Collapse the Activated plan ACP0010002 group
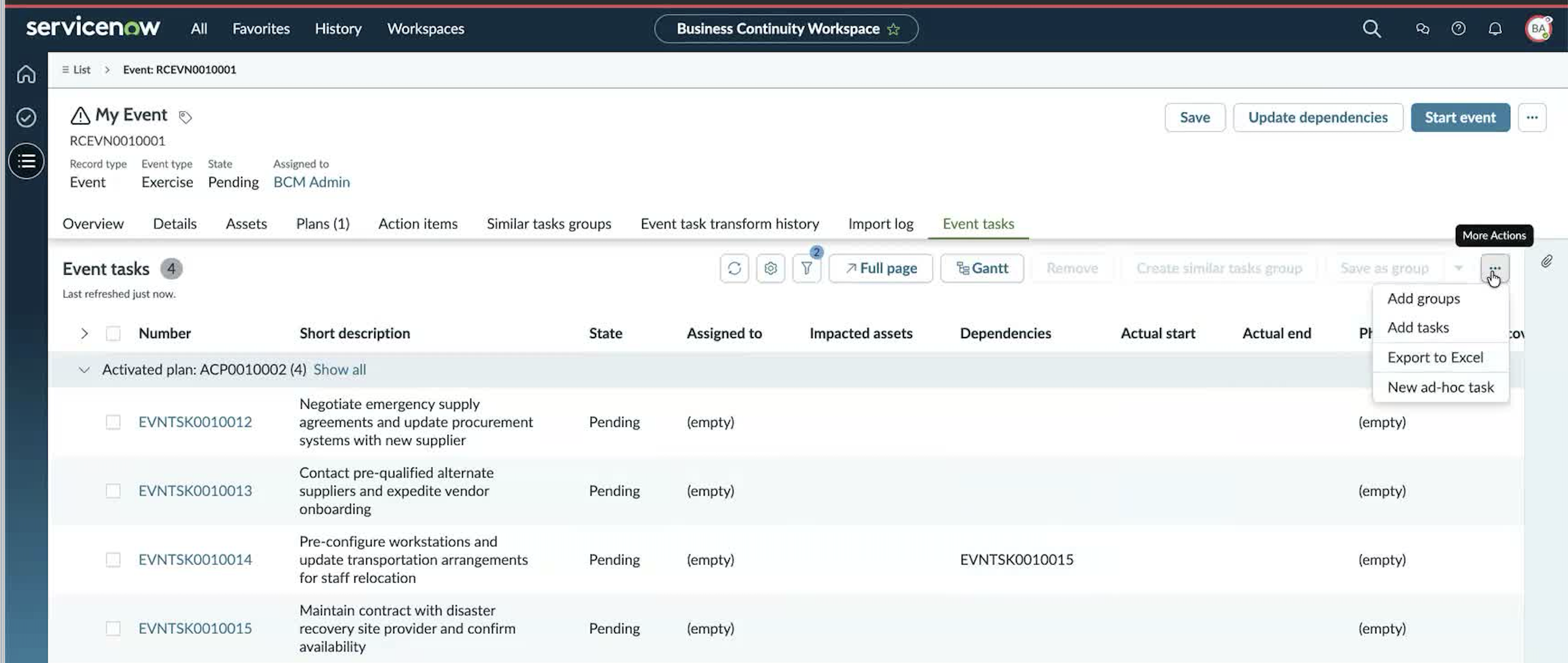This screenshot has height=663, width=1568. pyautogui.click(x=84, y=369)
